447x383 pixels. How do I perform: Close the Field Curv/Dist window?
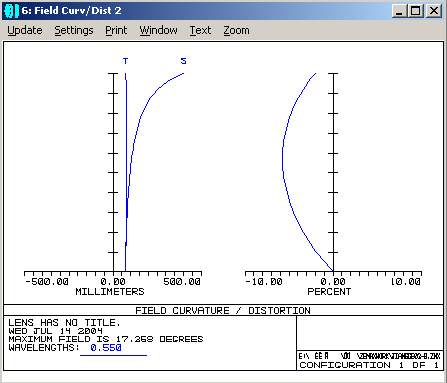click(x=434, y=11)
